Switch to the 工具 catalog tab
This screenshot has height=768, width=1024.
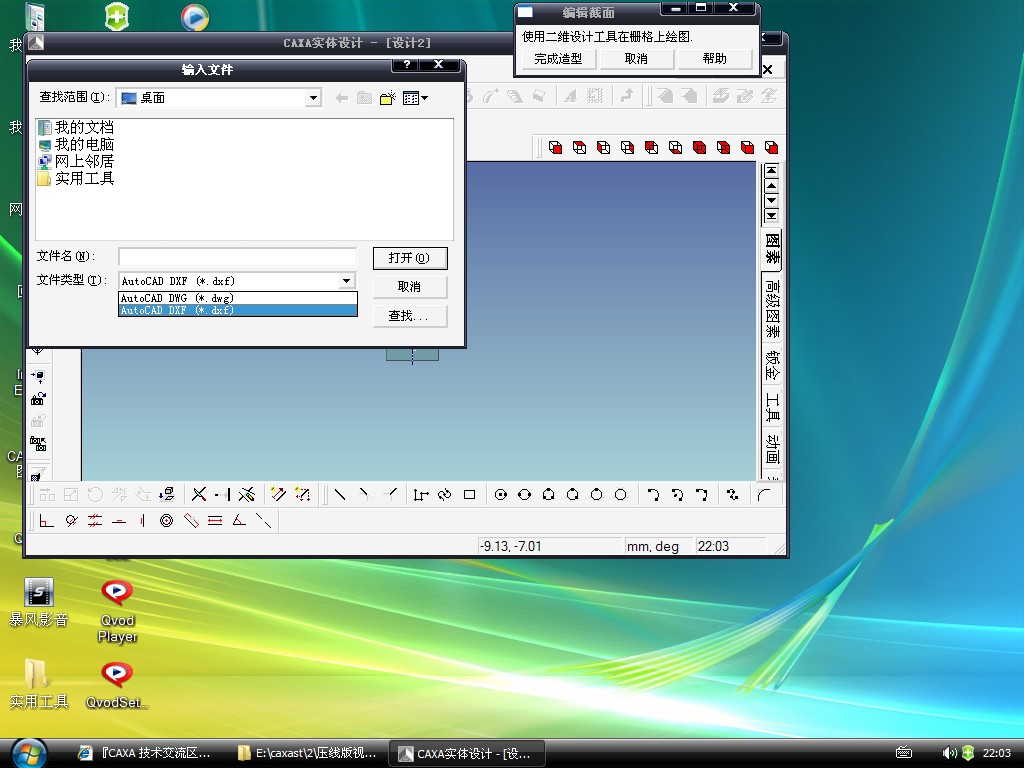tap(772, 407)
